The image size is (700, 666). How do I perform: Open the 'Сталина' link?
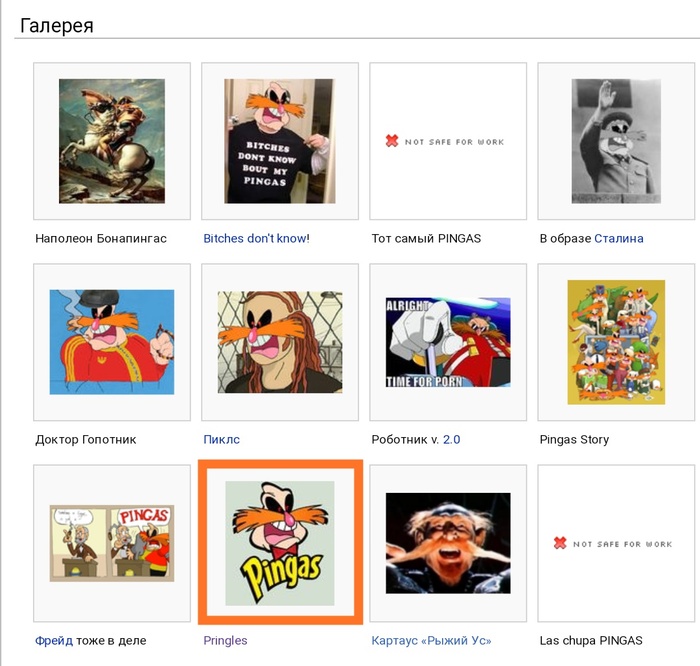pos(618,239)
